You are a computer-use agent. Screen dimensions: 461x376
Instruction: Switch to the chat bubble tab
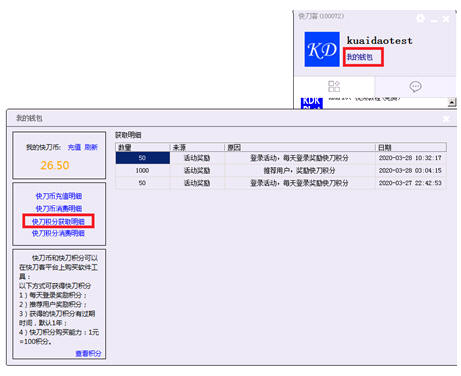pyautogui.click(x=415, y=87)
